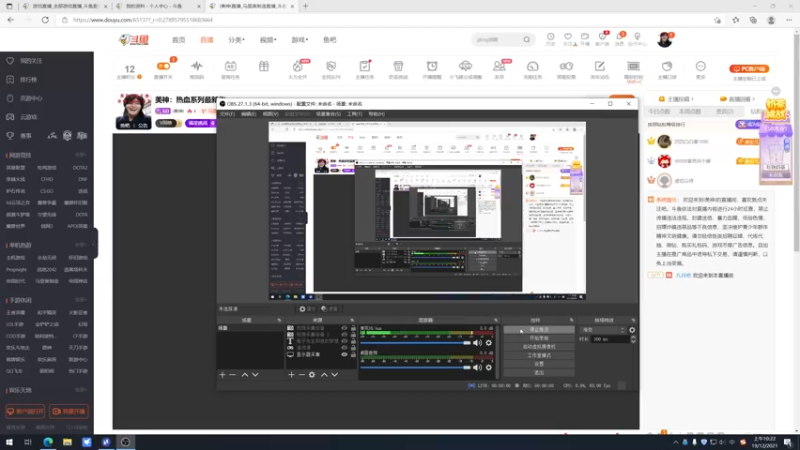Image resolution: width=800 pixels, height=450 pixels.
Task: Open transition settings gear in OBS
Action: click(x=632, y=330)
